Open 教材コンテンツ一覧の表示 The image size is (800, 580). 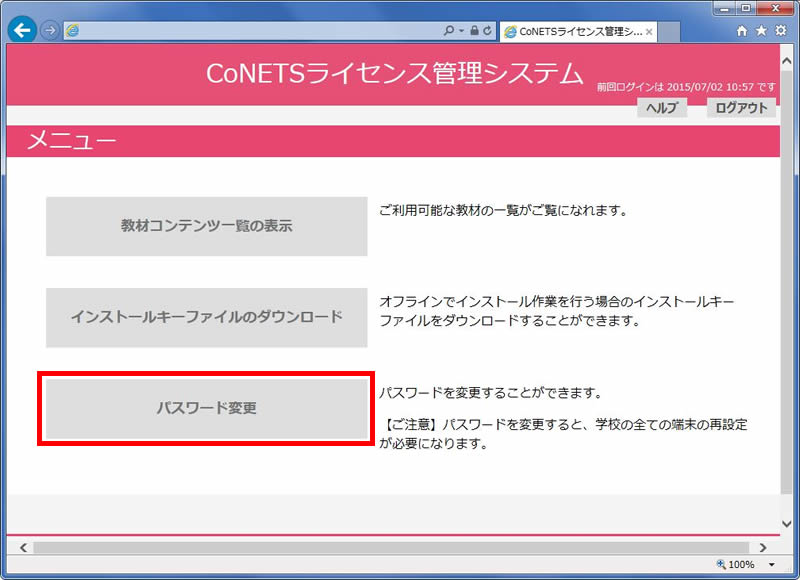[207, 226]
